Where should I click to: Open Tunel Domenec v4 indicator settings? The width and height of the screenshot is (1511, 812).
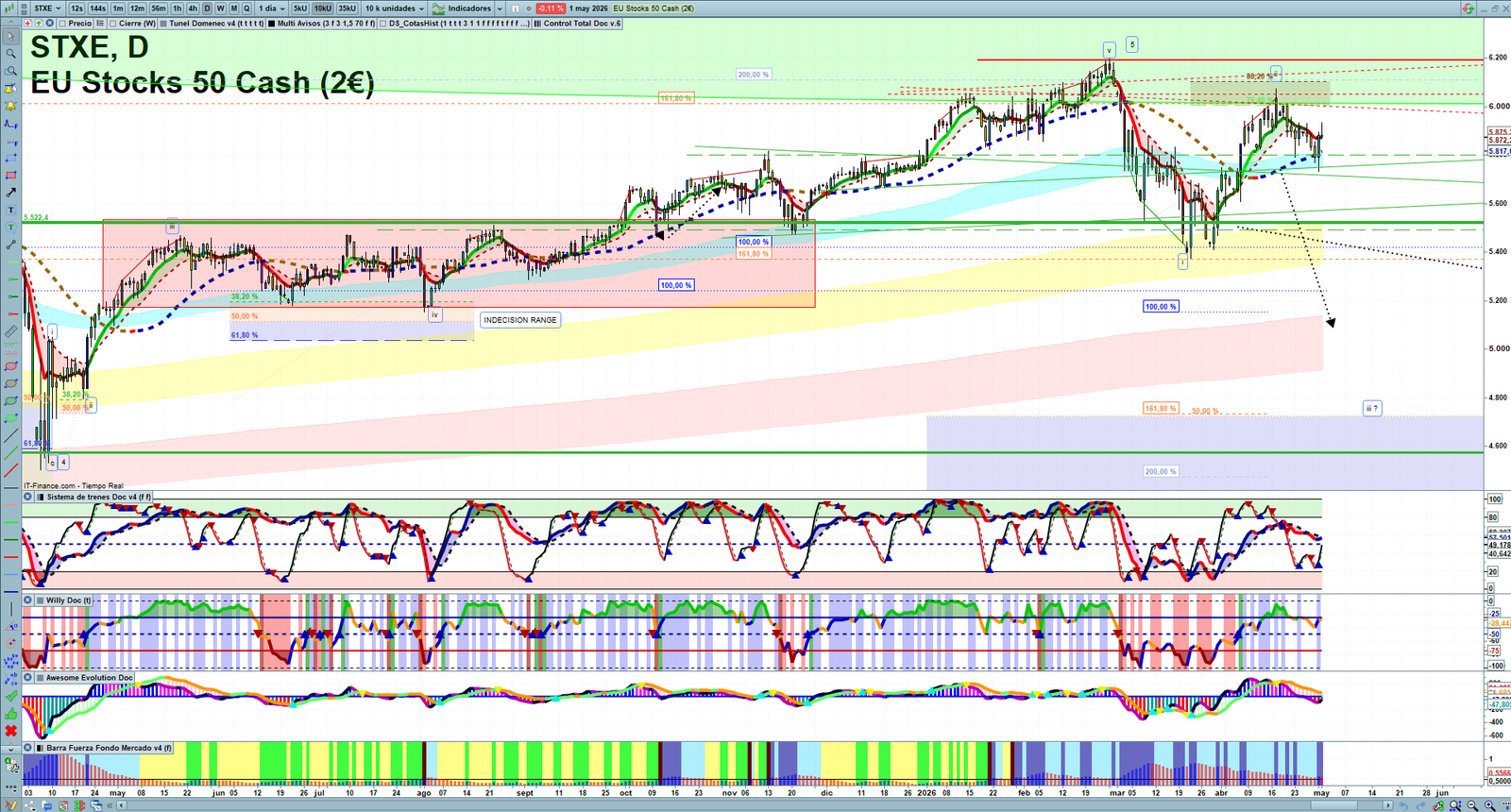point(211,24)
